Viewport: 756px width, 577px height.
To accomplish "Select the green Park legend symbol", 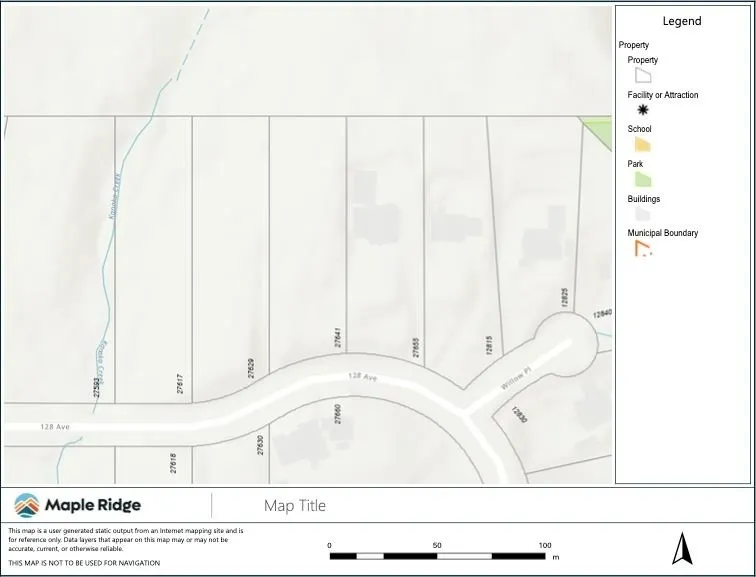I will pyautogui.click(x=643, y=180).
